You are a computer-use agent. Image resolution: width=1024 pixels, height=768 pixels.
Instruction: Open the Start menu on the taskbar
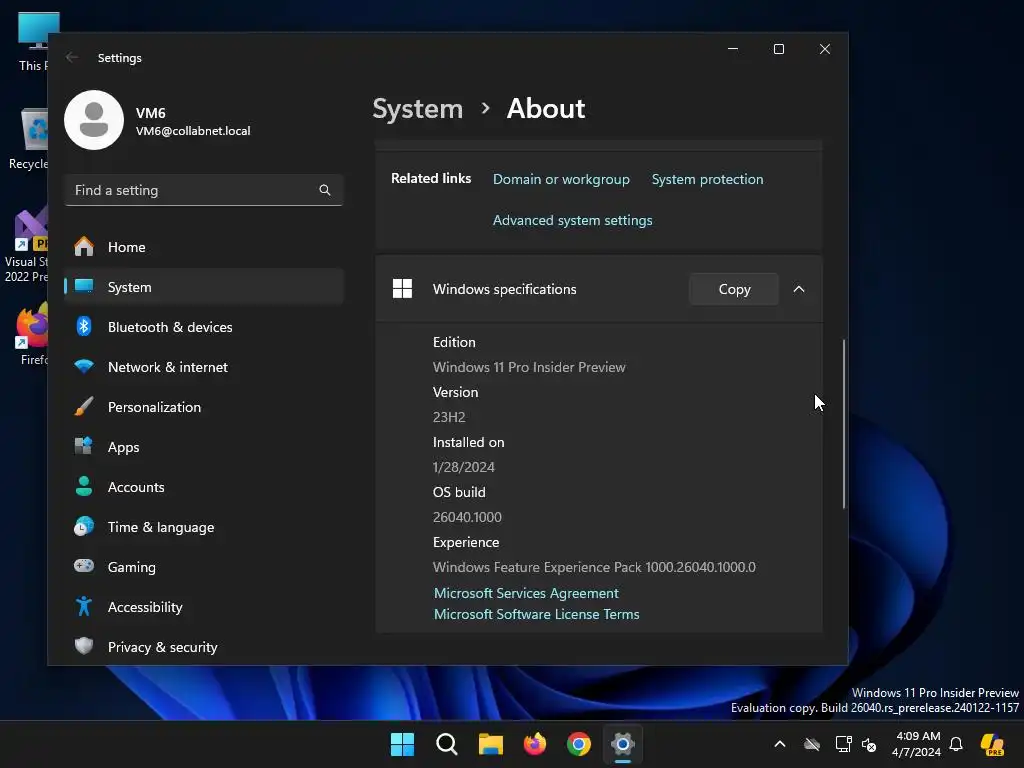pyautogui.click(x=402, y=744)
